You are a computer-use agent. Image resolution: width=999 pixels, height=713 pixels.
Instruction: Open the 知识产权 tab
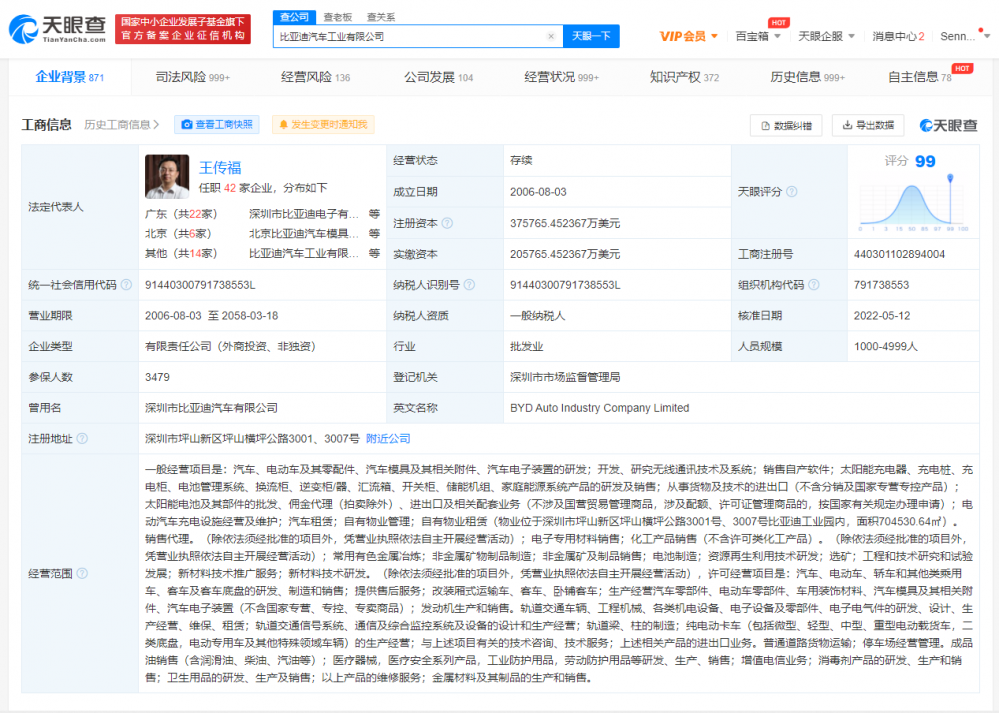pos(683,77)
